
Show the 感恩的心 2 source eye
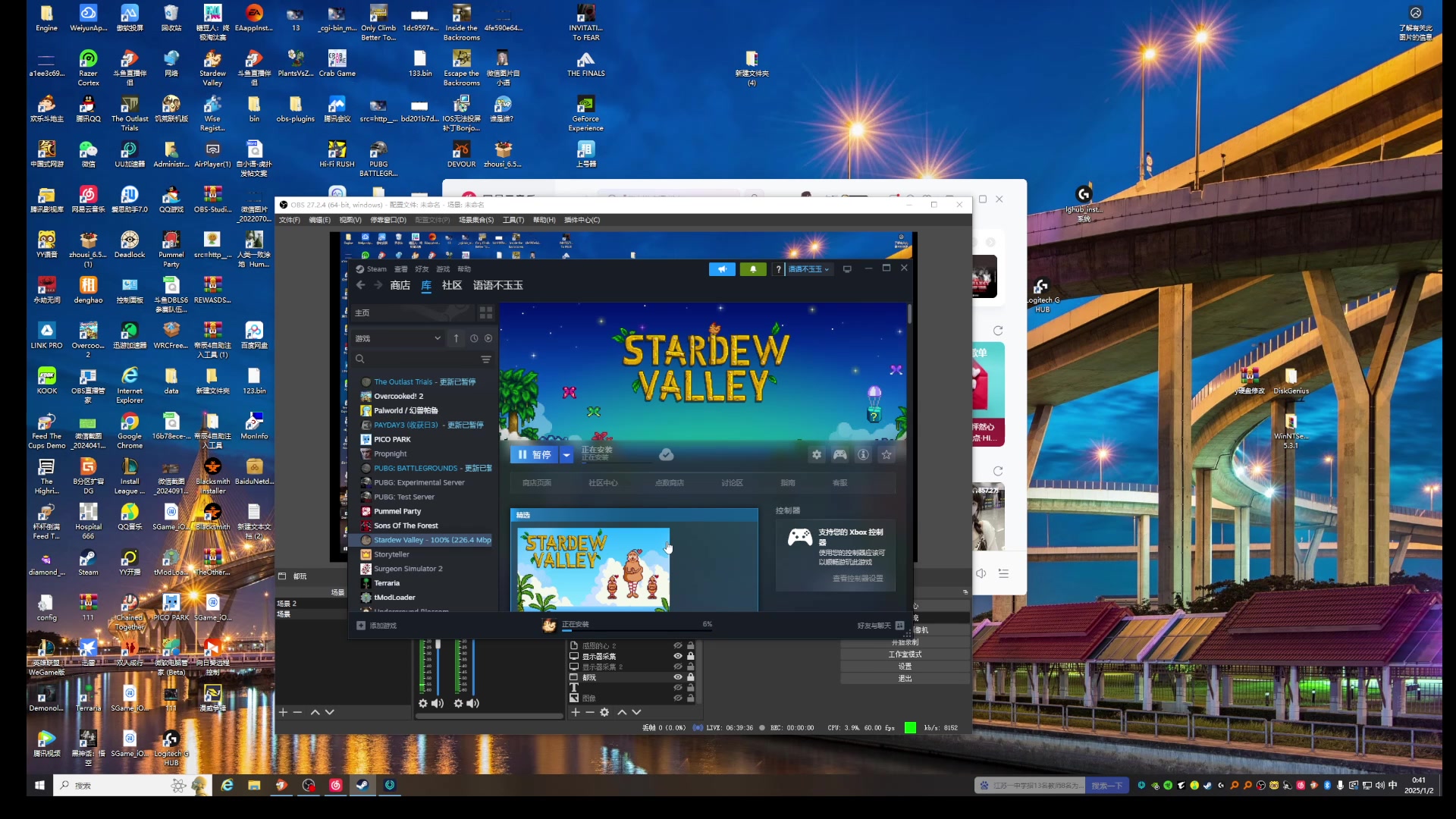[678, 645]
